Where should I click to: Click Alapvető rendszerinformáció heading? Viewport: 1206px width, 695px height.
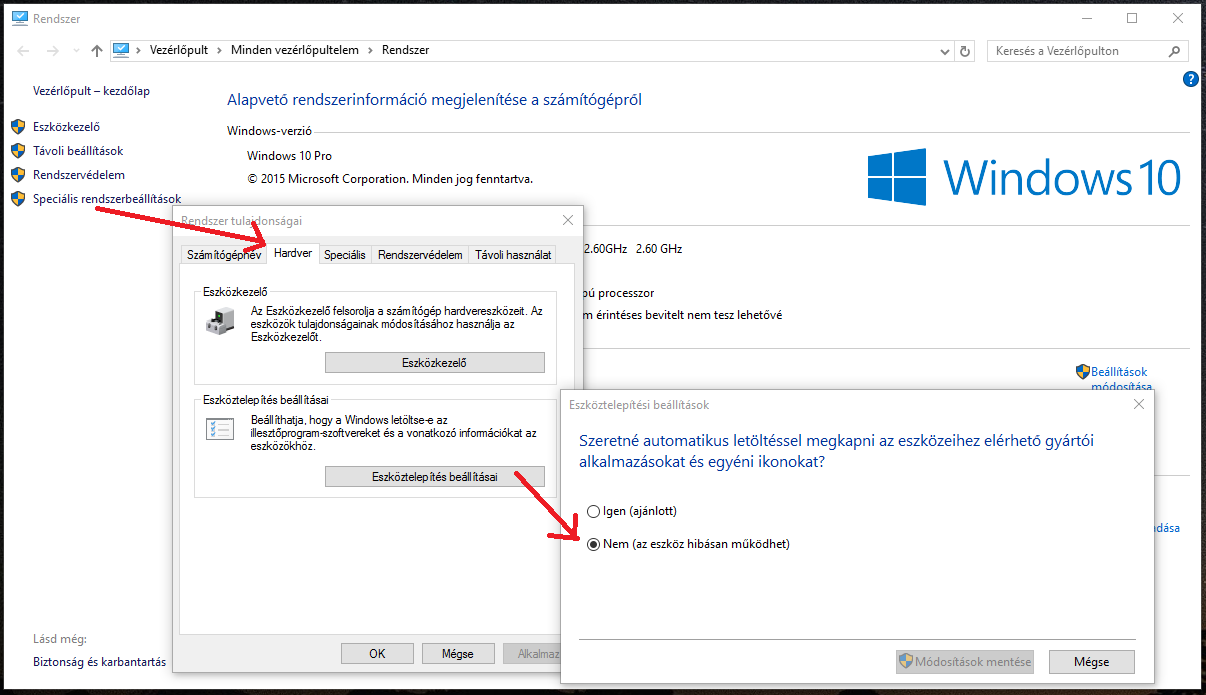click(x=434, y=100)
